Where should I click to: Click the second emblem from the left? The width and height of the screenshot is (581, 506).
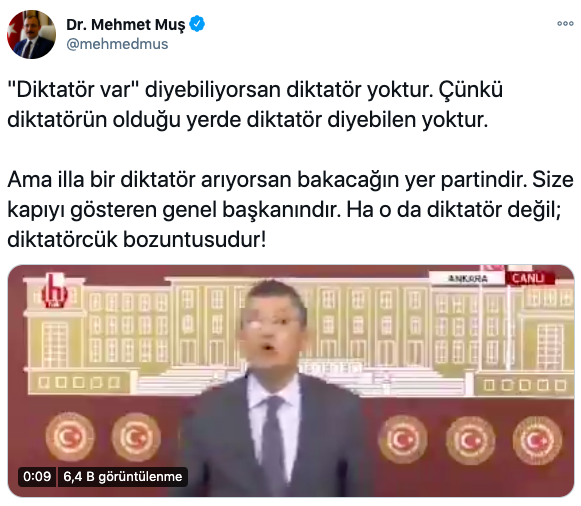[x=136, y=438]
